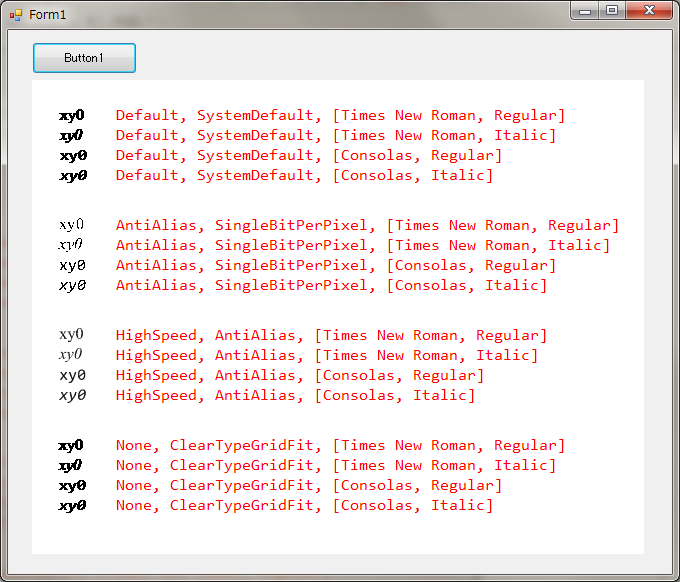Click 'Default, SystemDefault, [Consolas, Regular]' line
Image resolution: width=680 pixels, height=582 pixels.
pos(309,155)
